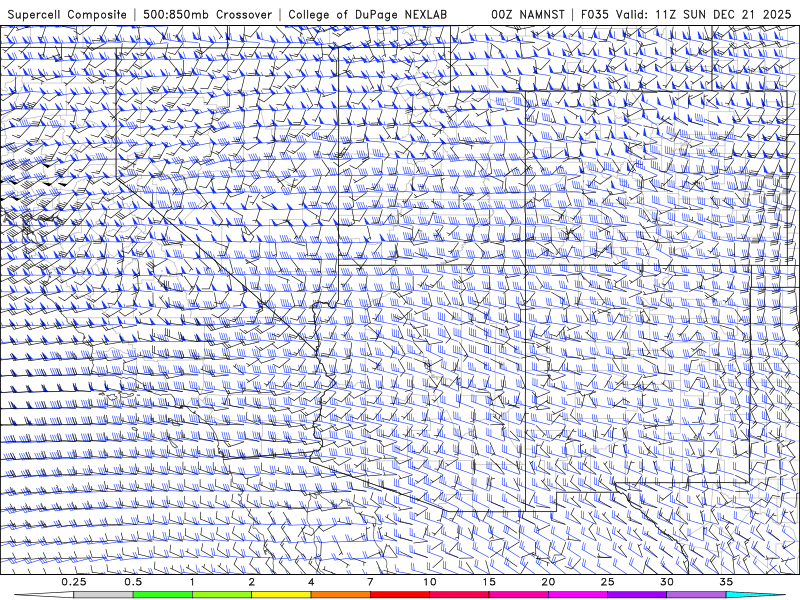Viewport: 800px width, 600px height.
Task: Select the lime yellow-green color bar segment
Action: [222, 595]
